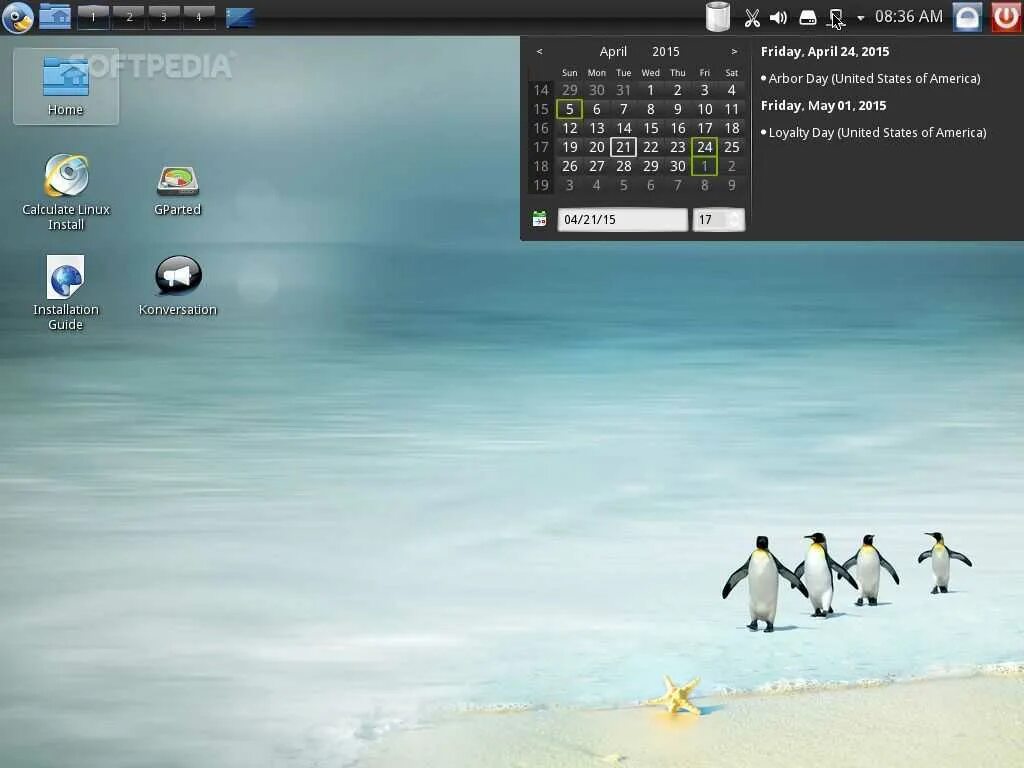Click the 04/21/15 date input field
The image size is (1024, 768).
pyautogui.click(x=622, y=219)
